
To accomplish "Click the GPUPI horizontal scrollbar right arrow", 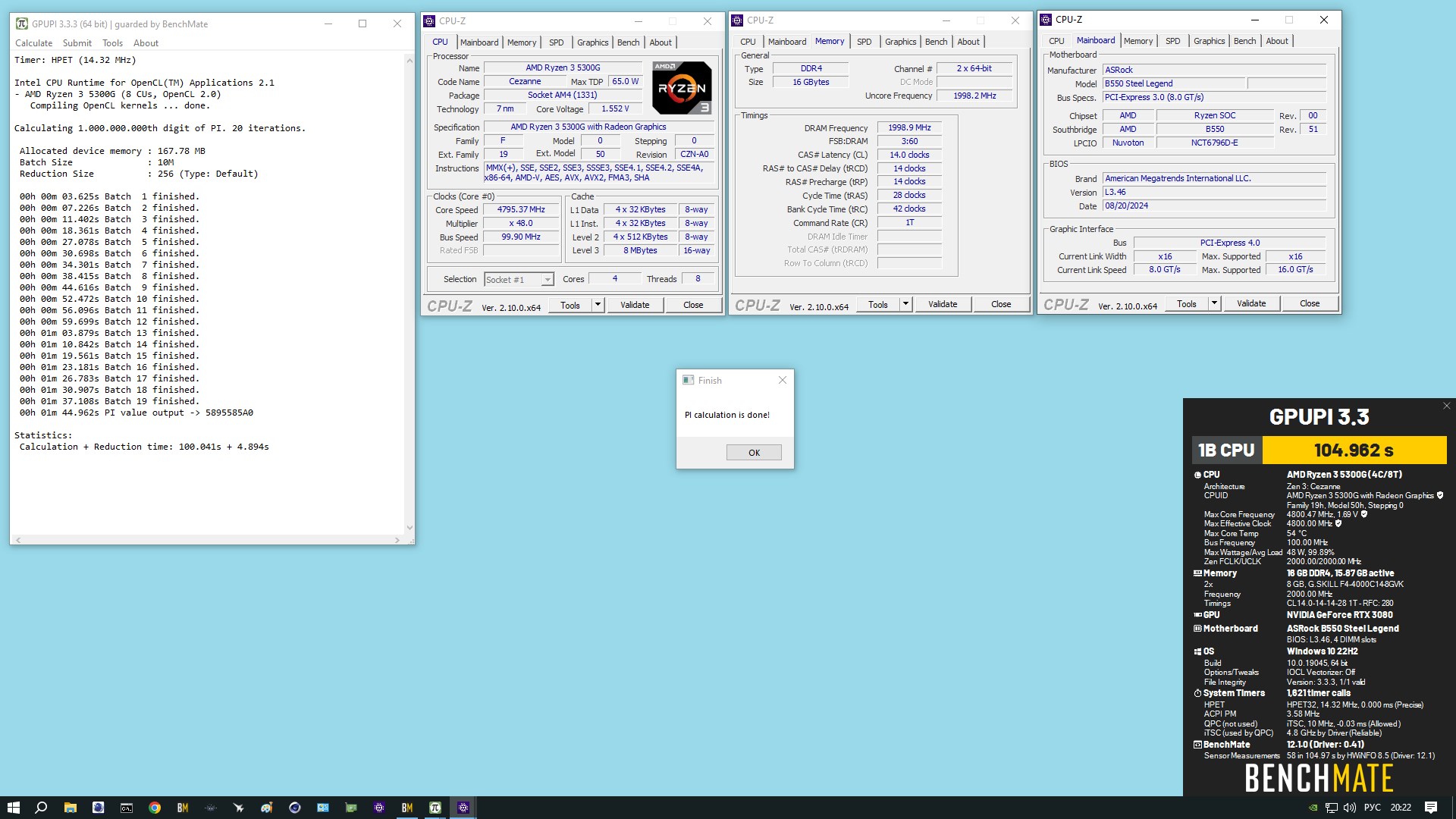I will click(x=397, y=540).
